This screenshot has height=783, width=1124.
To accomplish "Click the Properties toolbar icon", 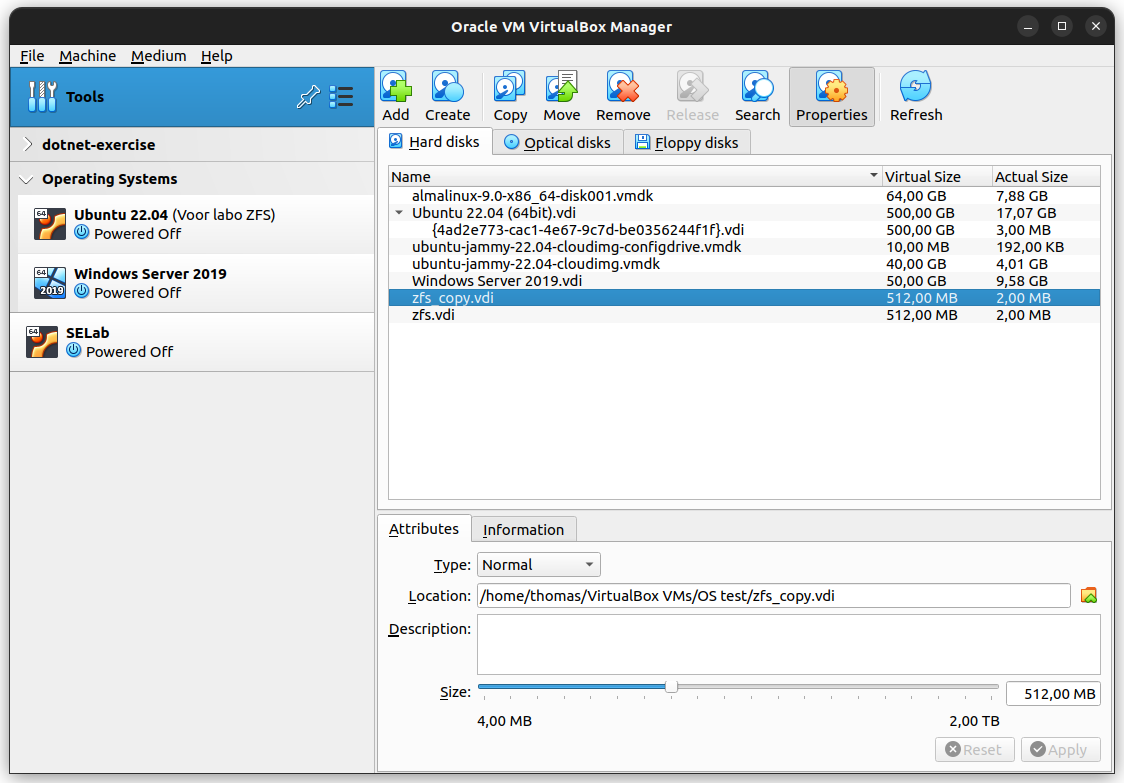I will click(x=831, y=96).
